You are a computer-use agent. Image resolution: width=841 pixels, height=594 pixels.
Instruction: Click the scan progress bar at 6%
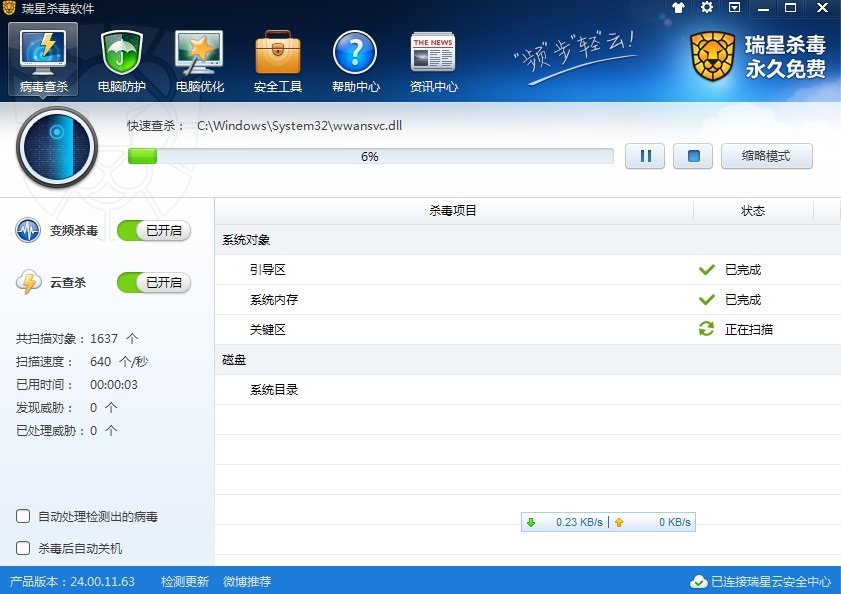(370, 156)
